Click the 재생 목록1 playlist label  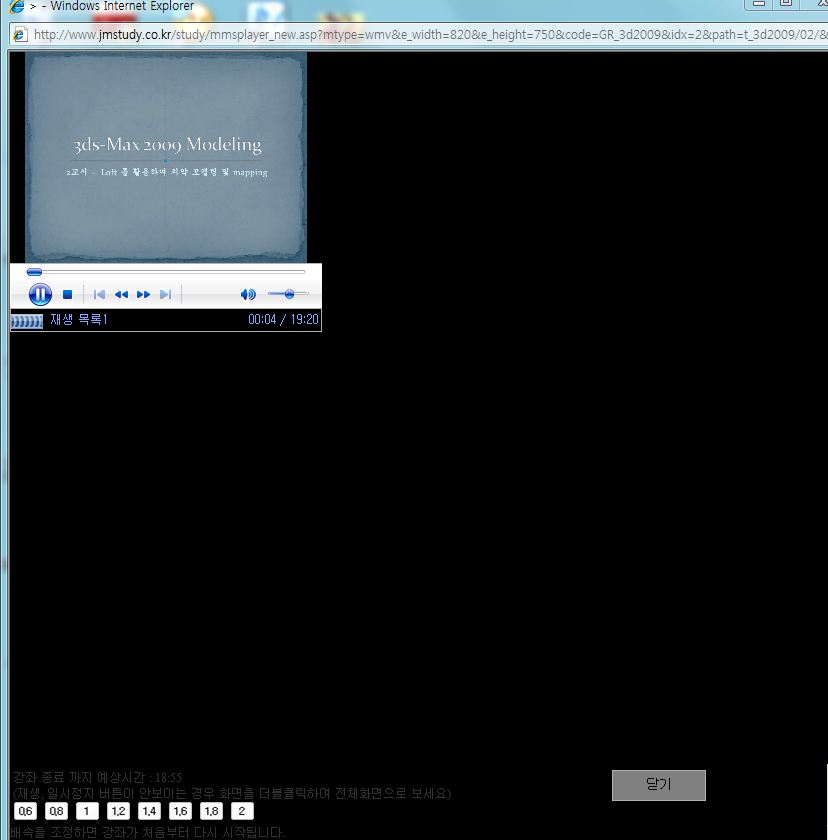click(79, 320)
